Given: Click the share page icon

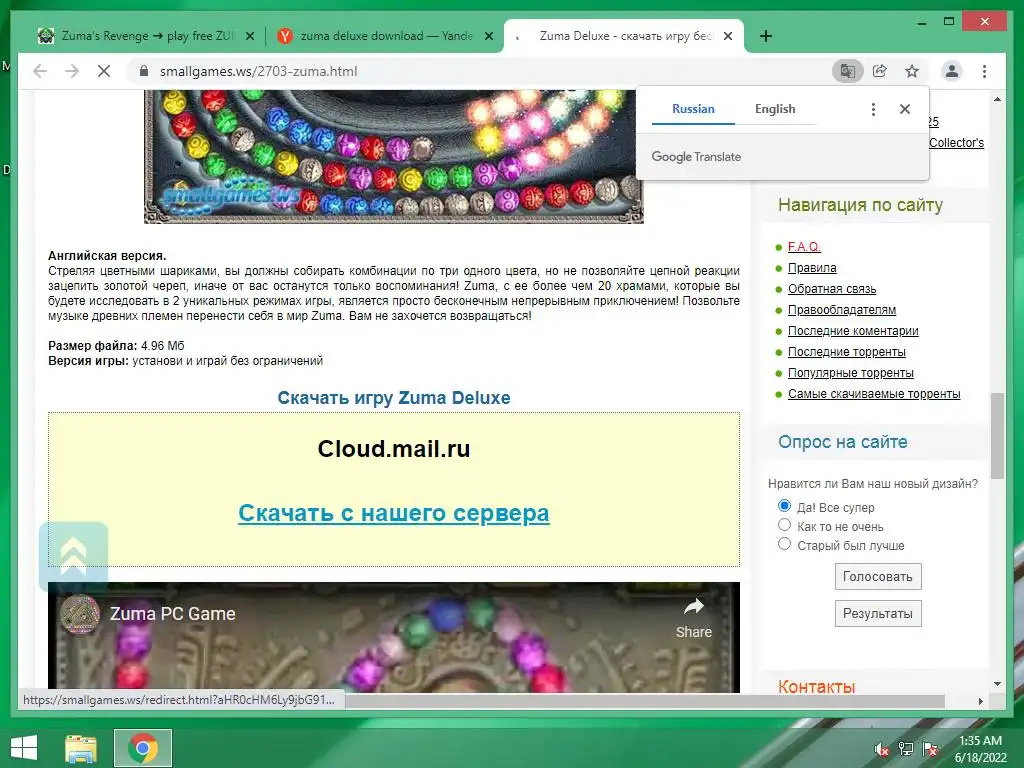Looking at the screenshot, I should tap(880, 71).
